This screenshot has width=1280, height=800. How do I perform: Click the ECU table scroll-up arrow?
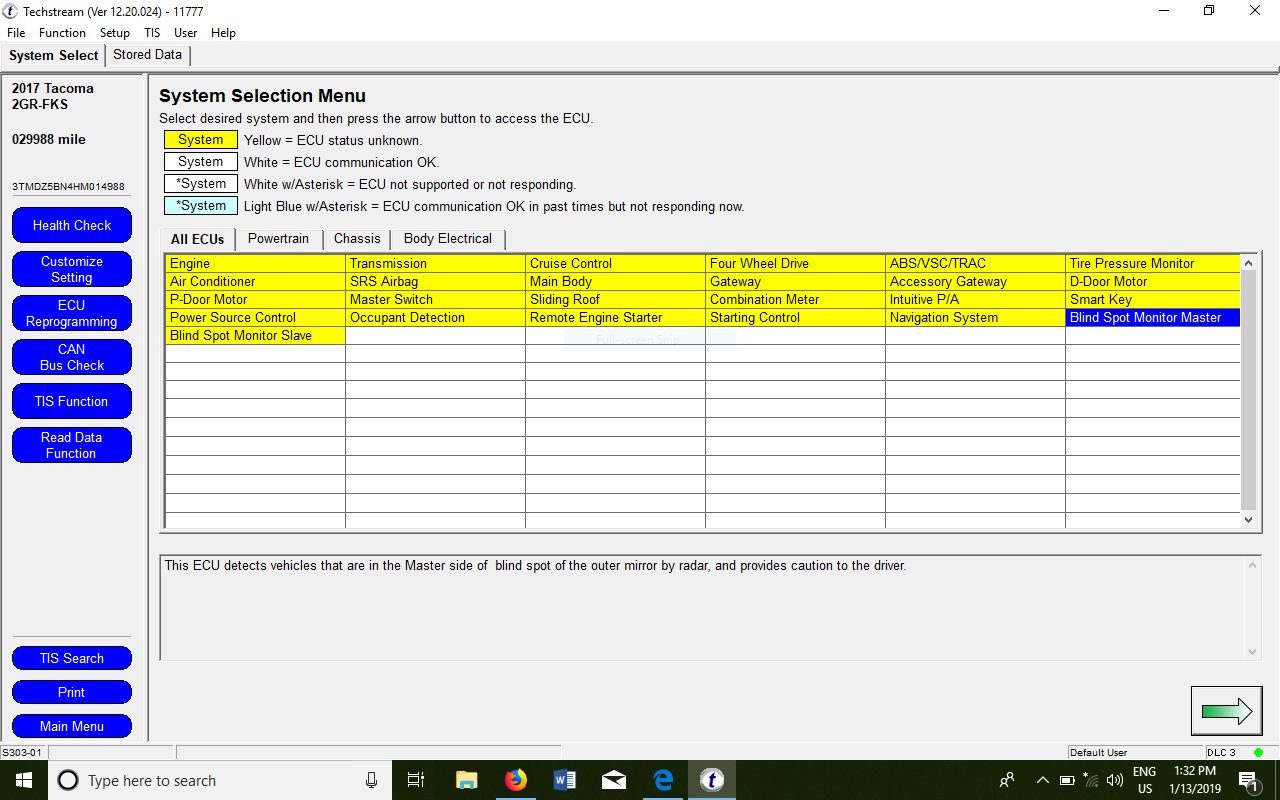1248,263
